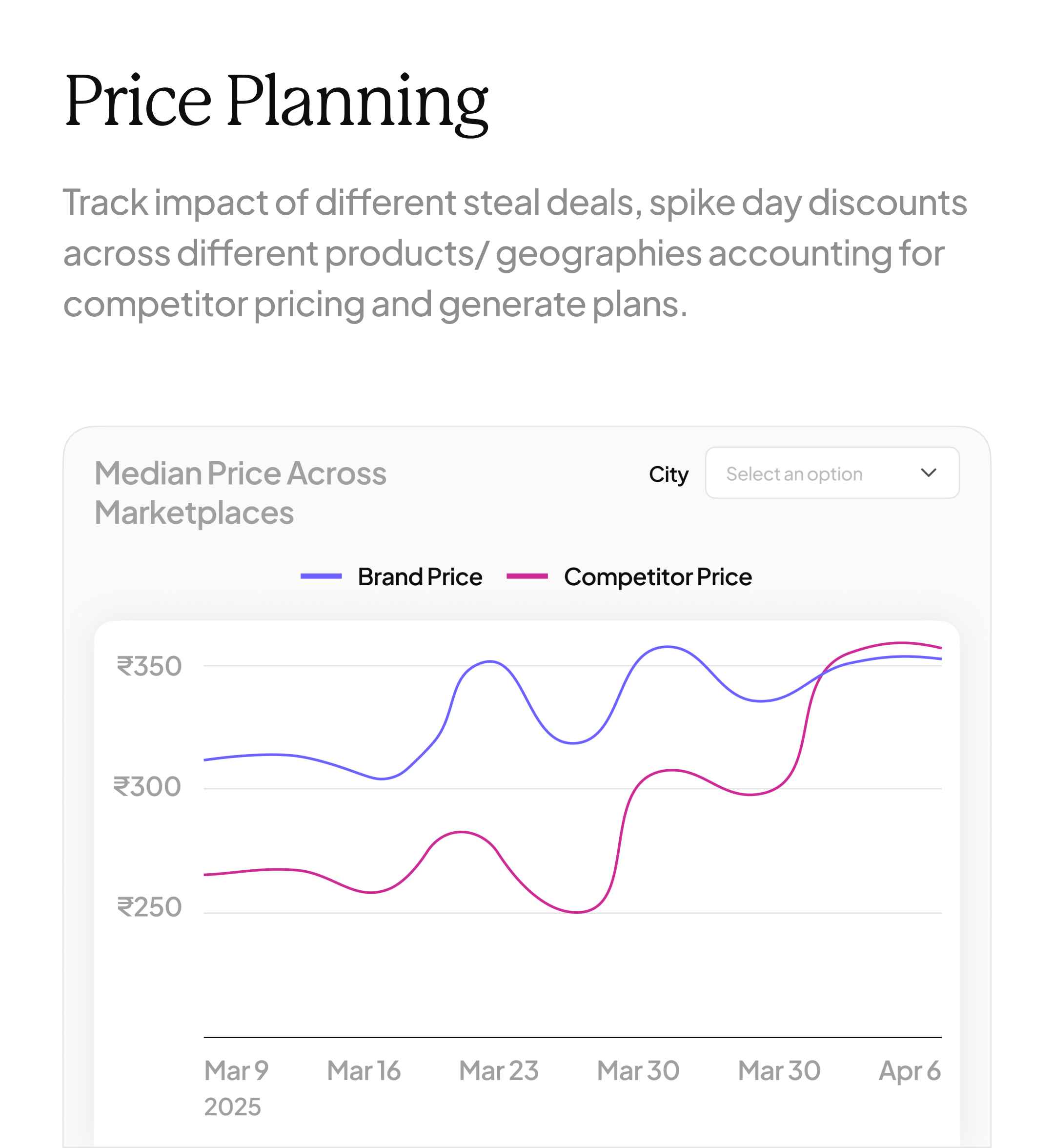Click the 'Select an option' placeholder text
Screen dimensions: 1054x1148
(x=794, y=474)
